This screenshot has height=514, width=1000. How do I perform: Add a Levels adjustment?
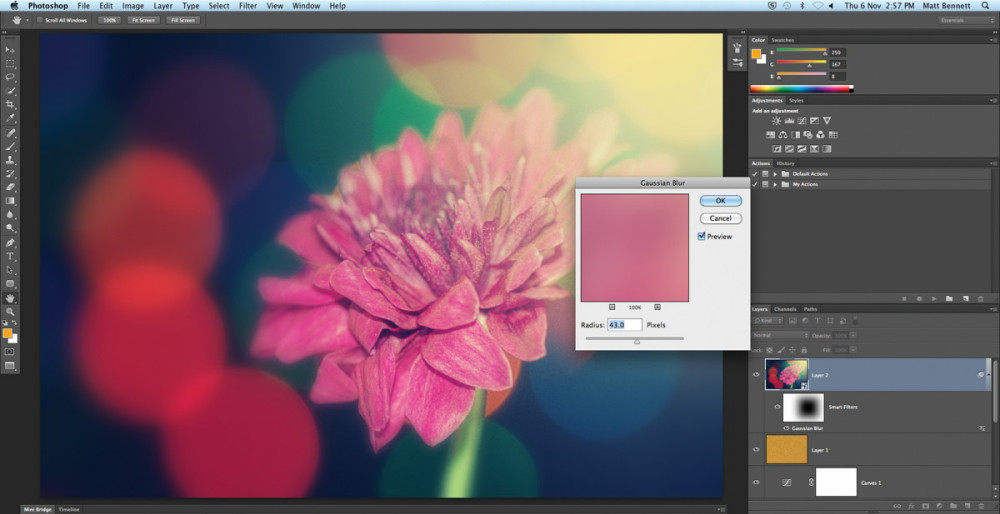789,121
